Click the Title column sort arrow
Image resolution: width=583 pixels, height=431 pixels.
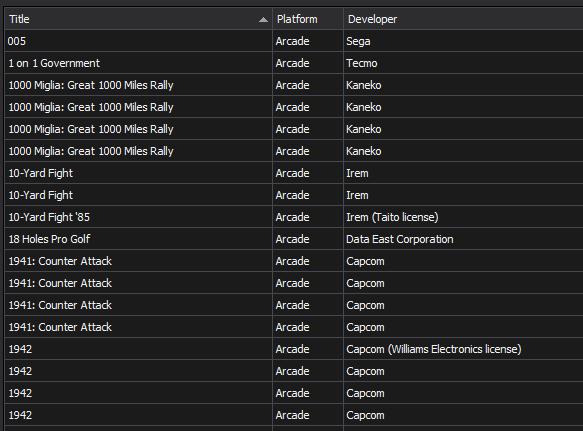[x=263, y=20]
